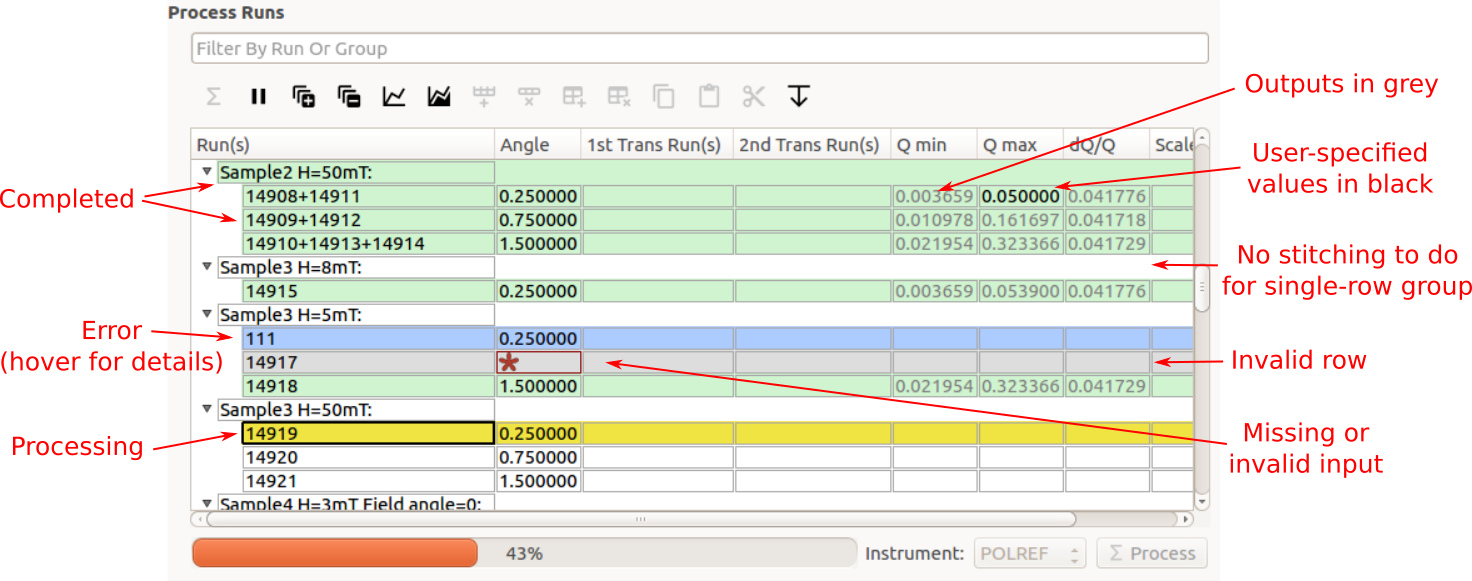Select the invalid angle cell of run 14917
The image size is (1472, 581).
[x=539, y=362]
